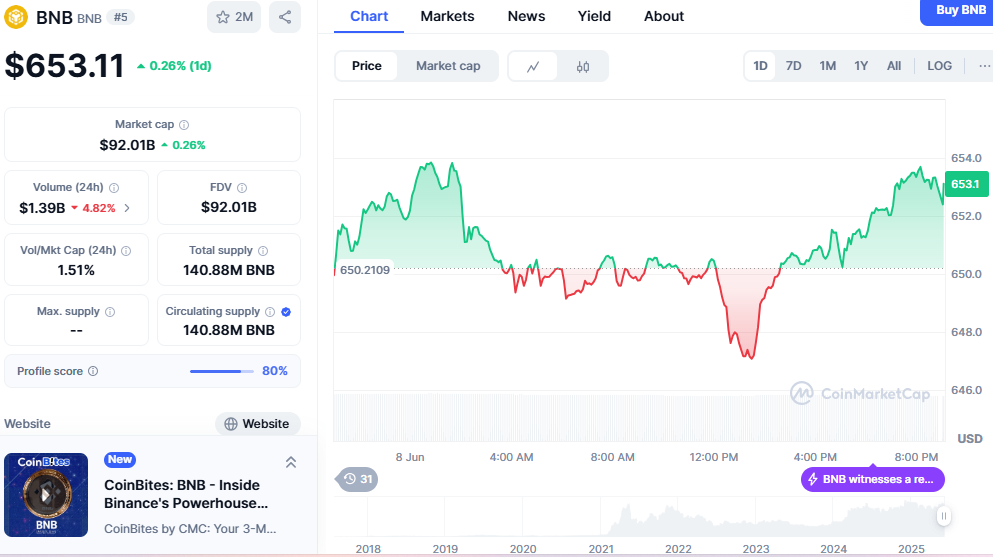
Task: Click the Profile score progress bar
Action: tap(222, 371)
